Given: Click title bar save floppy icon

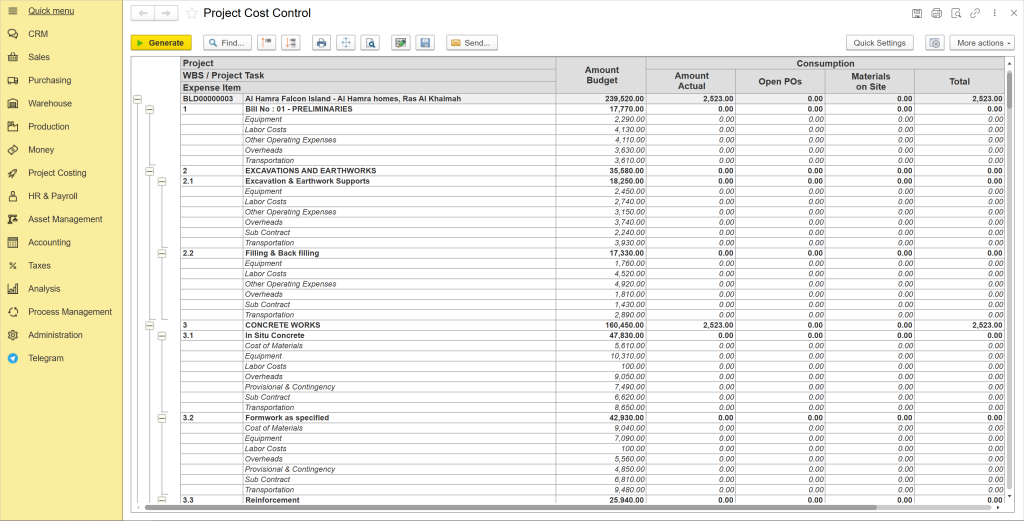Looking at the screenshot, I should click(917, 13).
